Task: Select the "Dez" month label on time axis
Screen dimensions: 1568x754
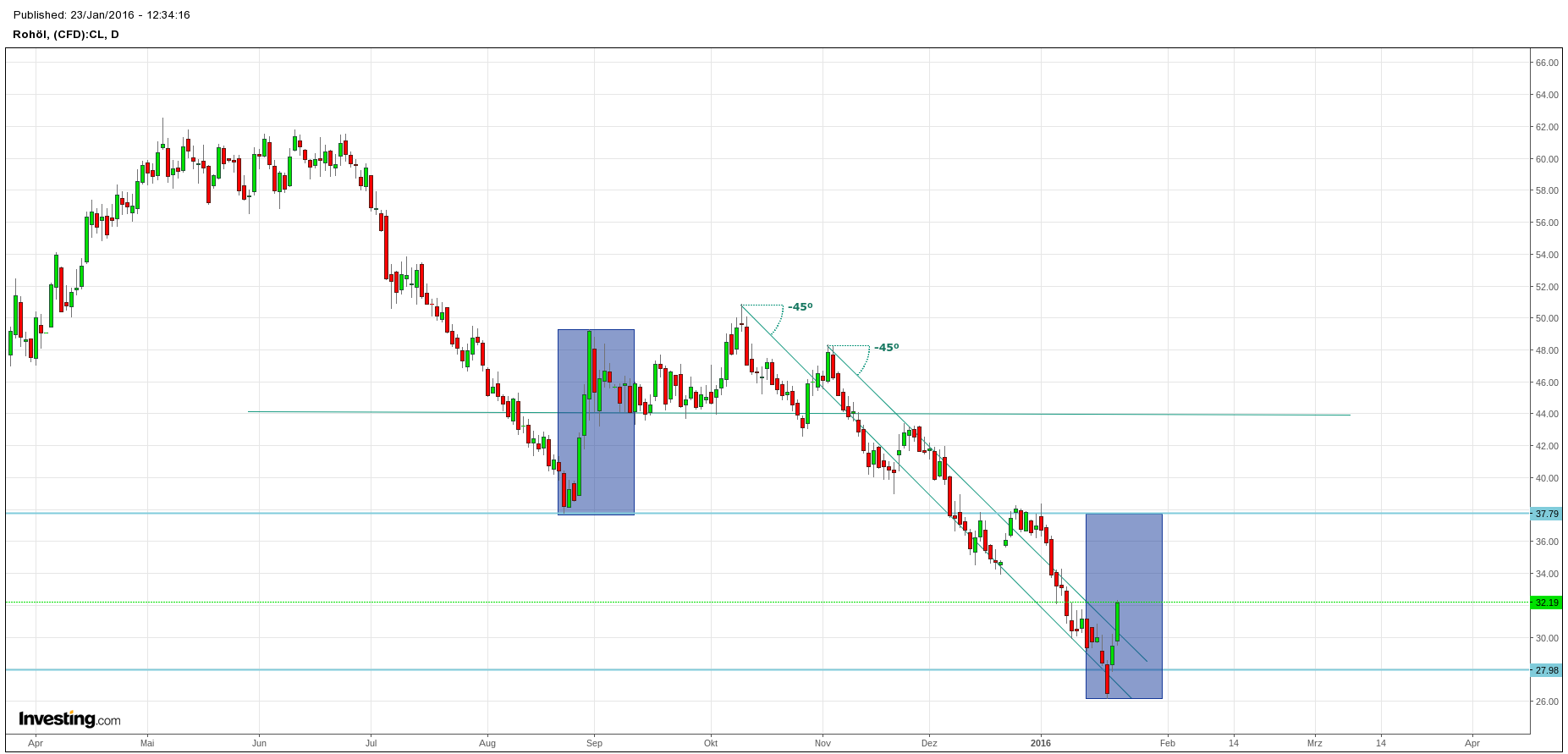Action: coord(929,743)
